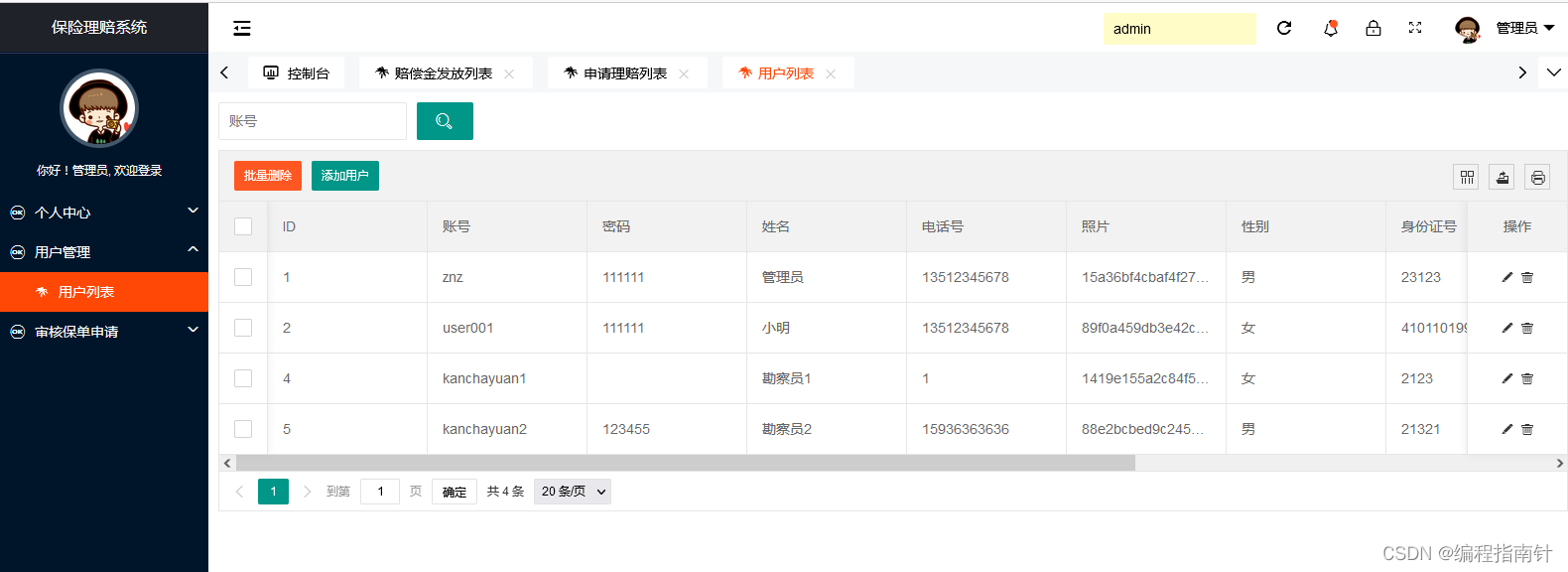The width and height of the screenshot is (1568, 572).
Task: Click the search magnifier button
Action: coord(445,121)
